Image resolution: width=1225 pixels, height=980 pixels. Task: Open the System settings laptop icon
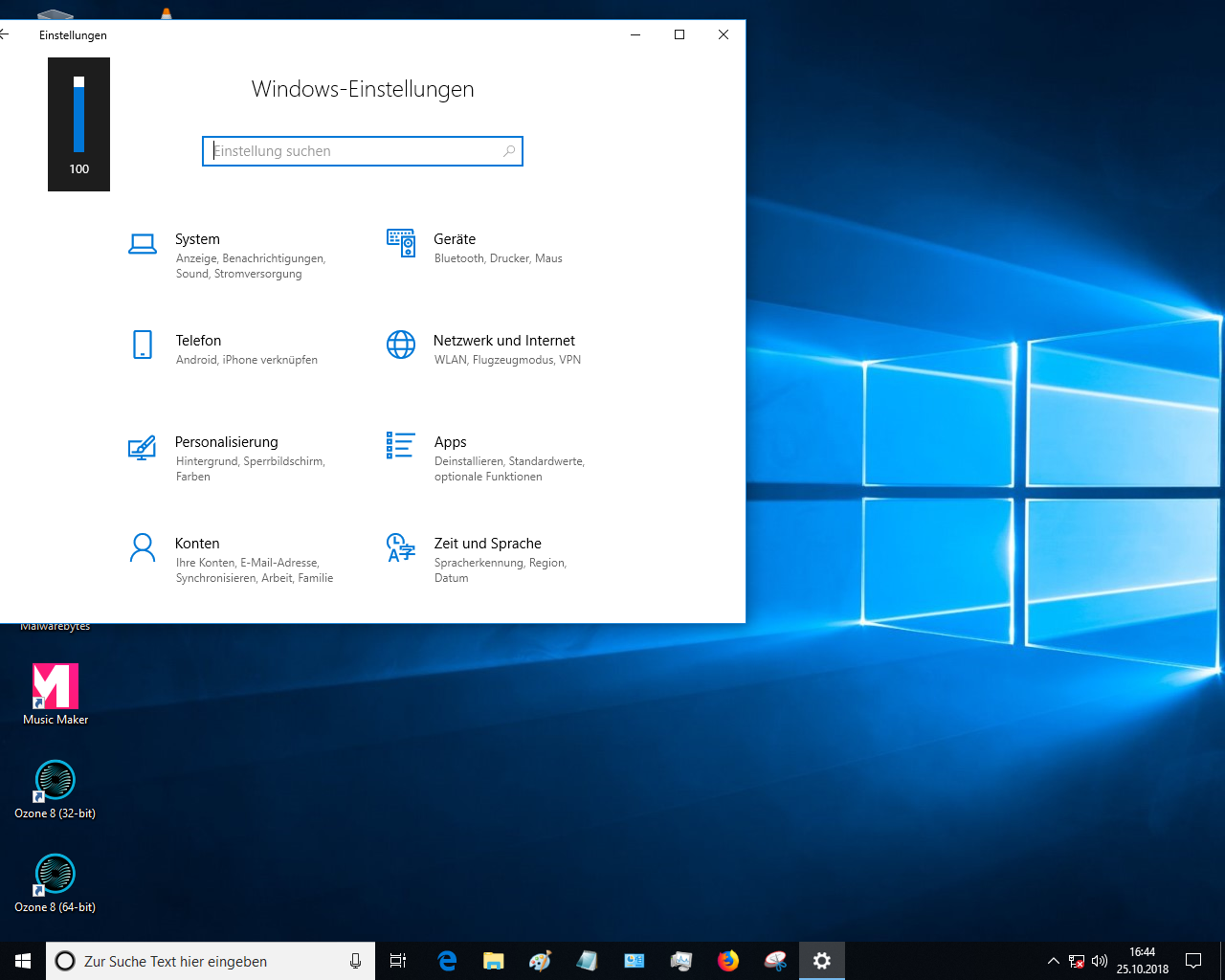[x=143, y=245]
